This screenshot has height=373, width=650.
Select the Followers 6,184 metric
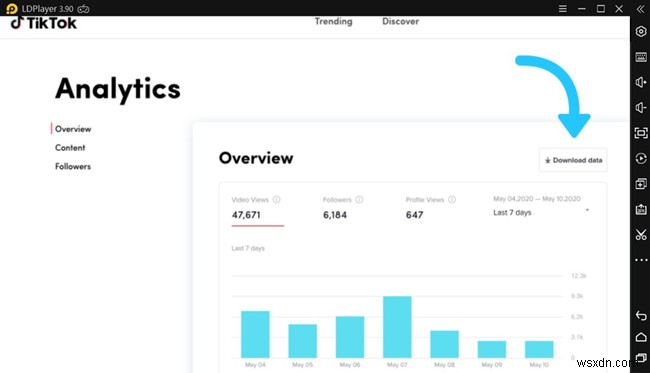pyautogui.click(x=343, y=209)
